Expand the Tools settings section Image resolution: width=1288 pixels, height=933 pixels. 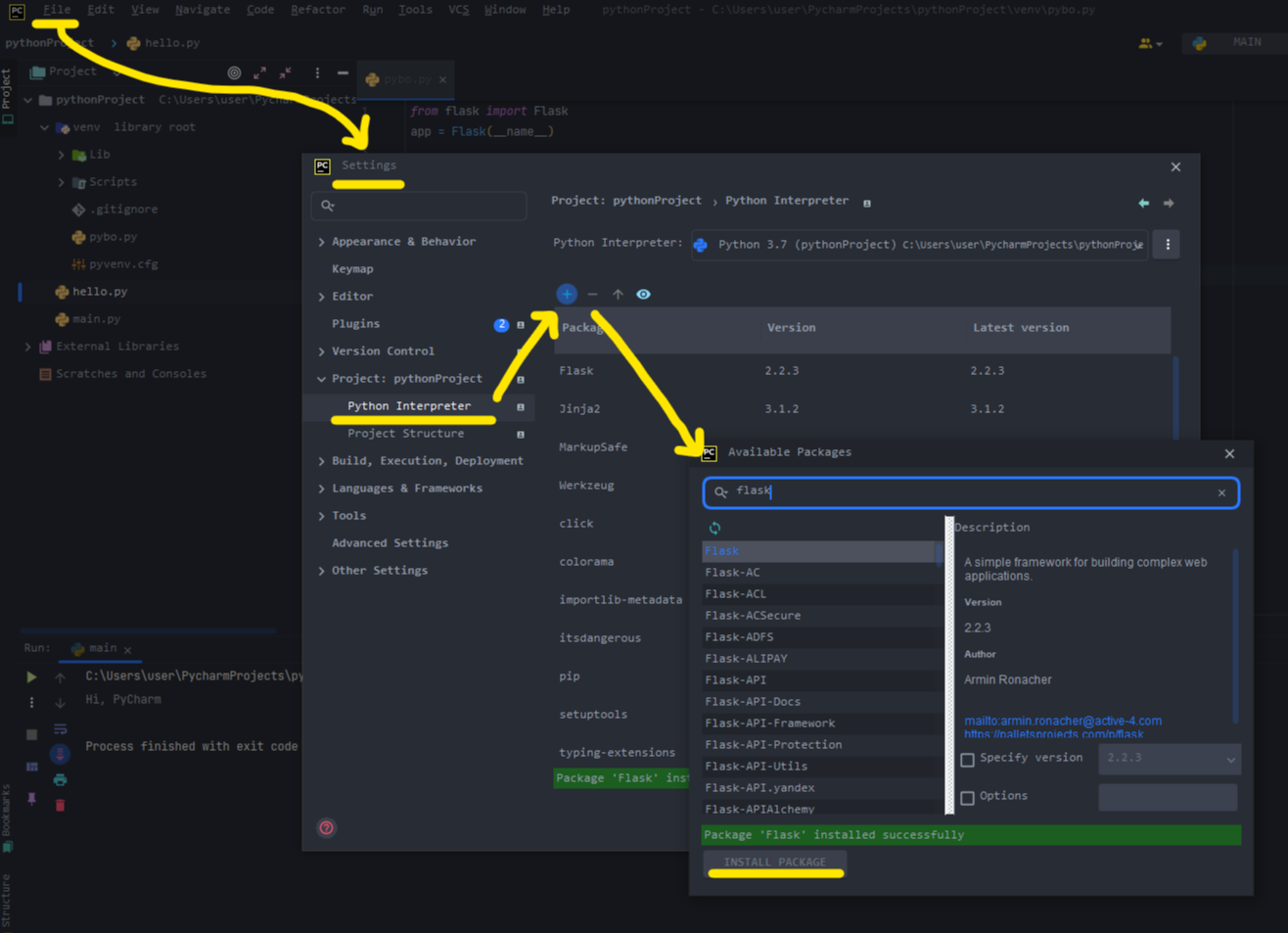pyautogui.click(x=322, y=516)
